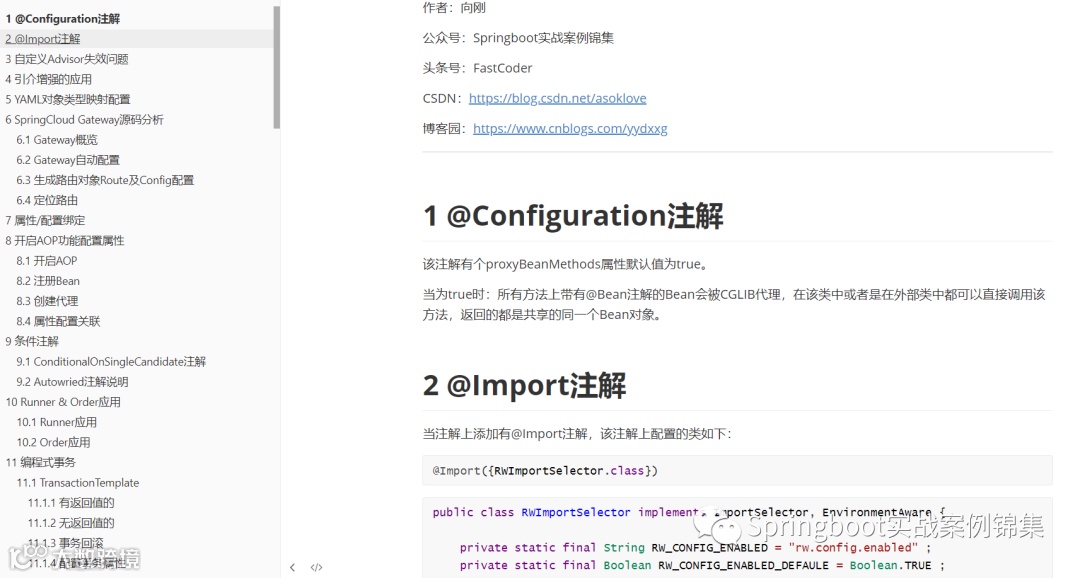This screenshot has width=1080, height=578.
Task: Select outline item 2 @Import注解
Action: pyautogui.click(x=43, y=39)
